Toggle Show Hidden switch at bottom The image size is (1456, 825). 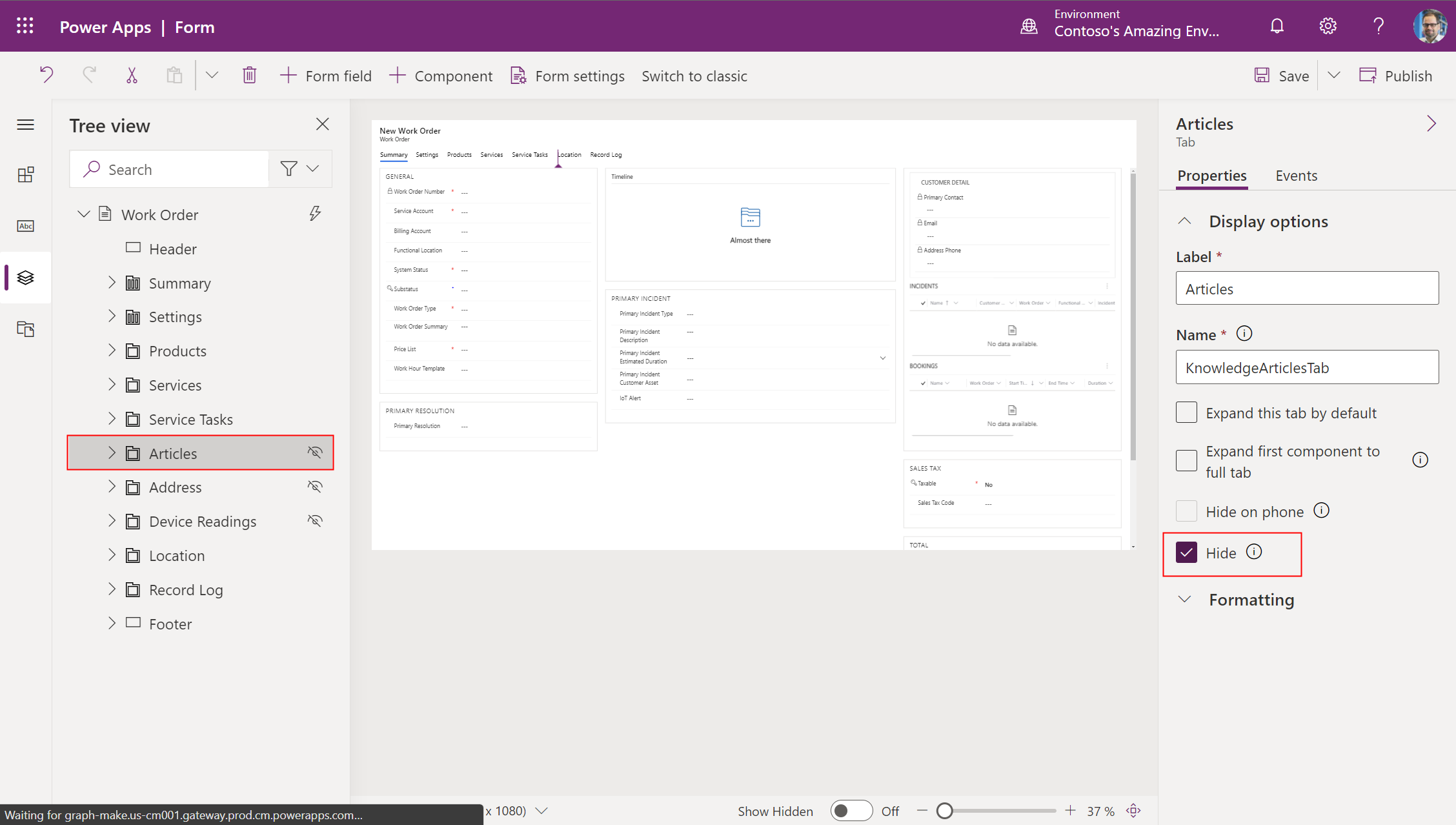coord(852,810)
